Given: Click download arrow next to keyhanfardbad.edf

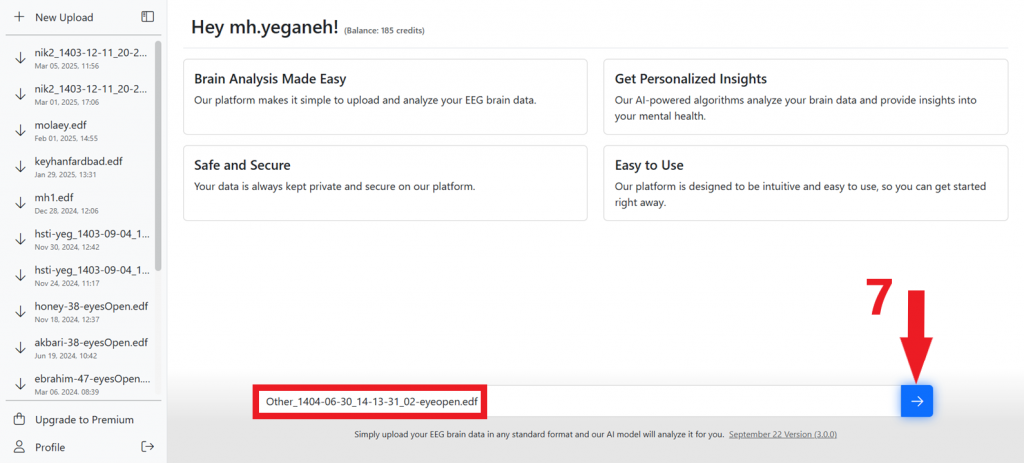Looking at the screenshot, I should [20, 166].
